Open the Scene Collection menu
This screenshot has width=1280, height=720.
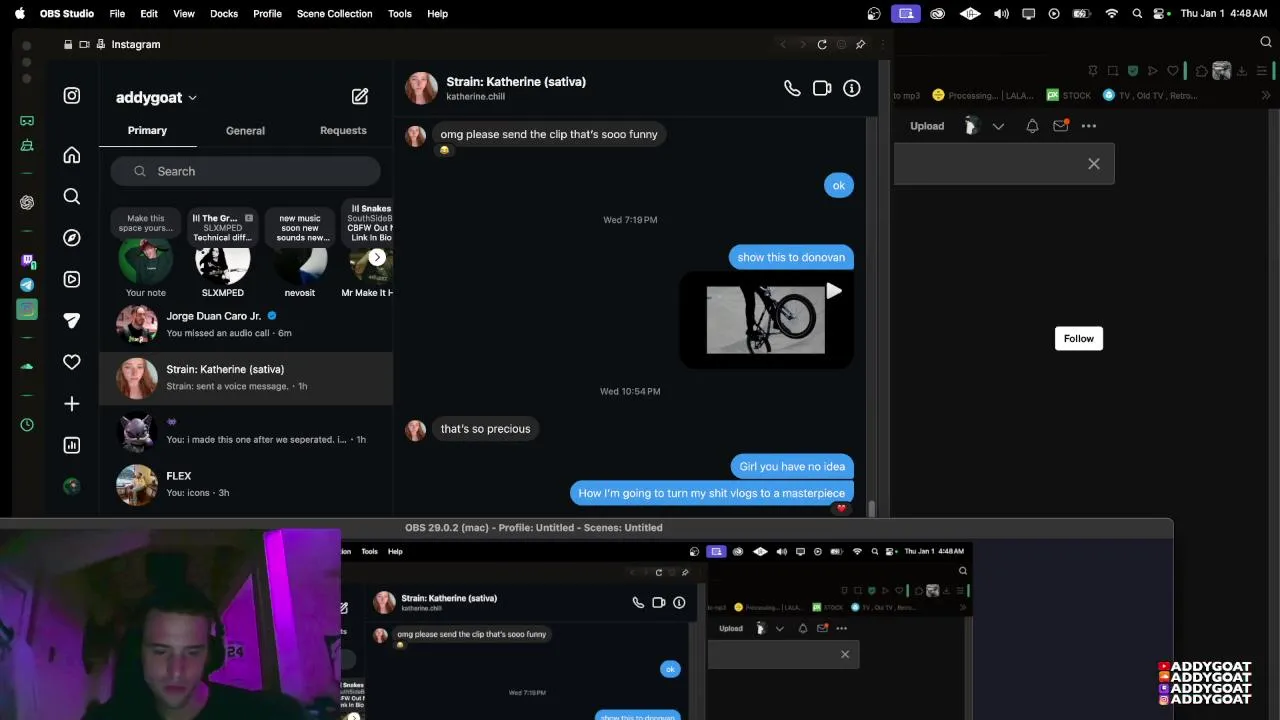pos(334,14)
